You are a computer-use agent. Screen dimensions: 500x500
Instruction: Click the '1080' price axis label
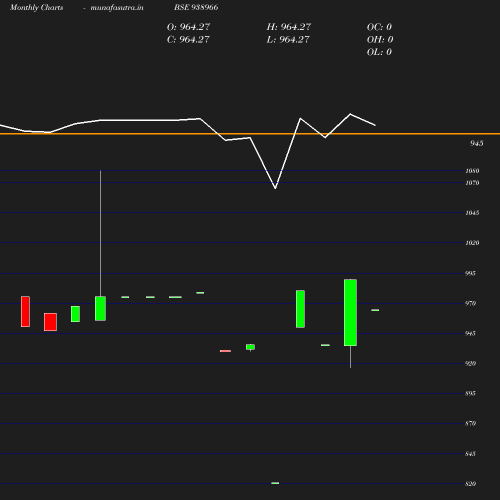472,171
